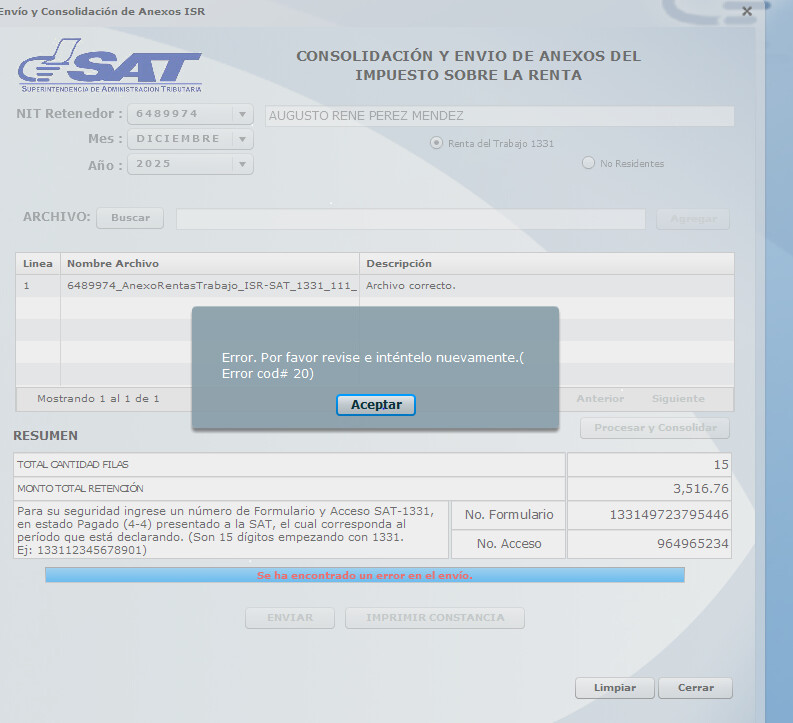The width and height of the screenshot is (793, 723).
Task: Select the No Residentes radio button
Action: [x=588, y=163]
